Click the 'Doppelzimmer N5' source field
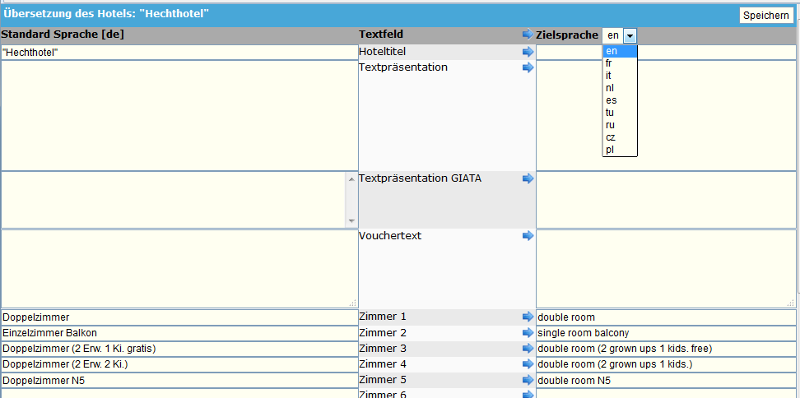The width and height of the screenshot is (800, 398). (180, 381)
